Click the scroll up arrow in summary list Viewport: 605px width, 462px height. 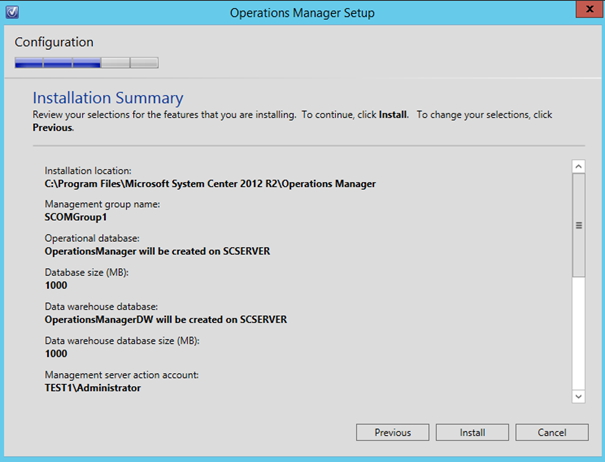[578, 166]
